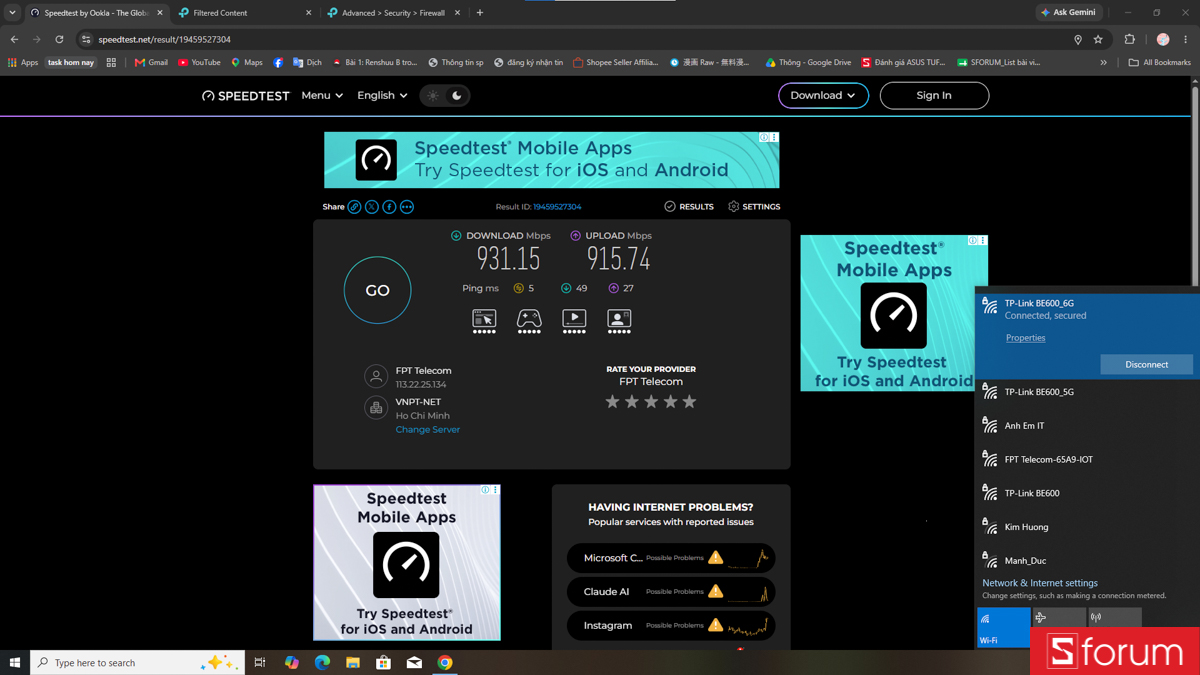Open File Explorer from taskbar
This screenshot has width=1200, height=675.
[353, 663]
